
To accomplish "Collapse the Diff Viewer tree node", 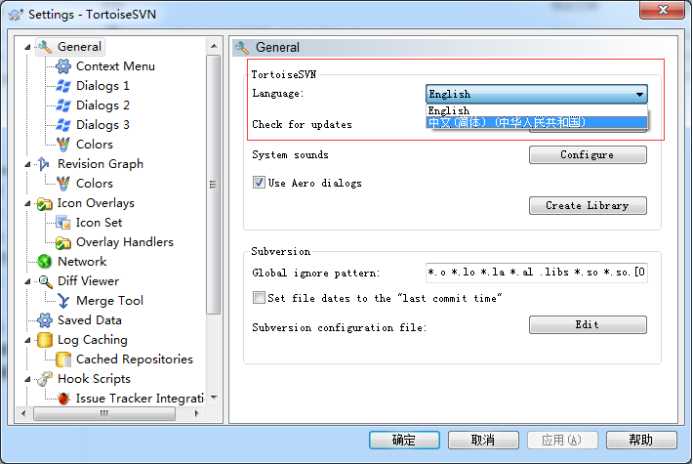I will (x=27, y=281).
